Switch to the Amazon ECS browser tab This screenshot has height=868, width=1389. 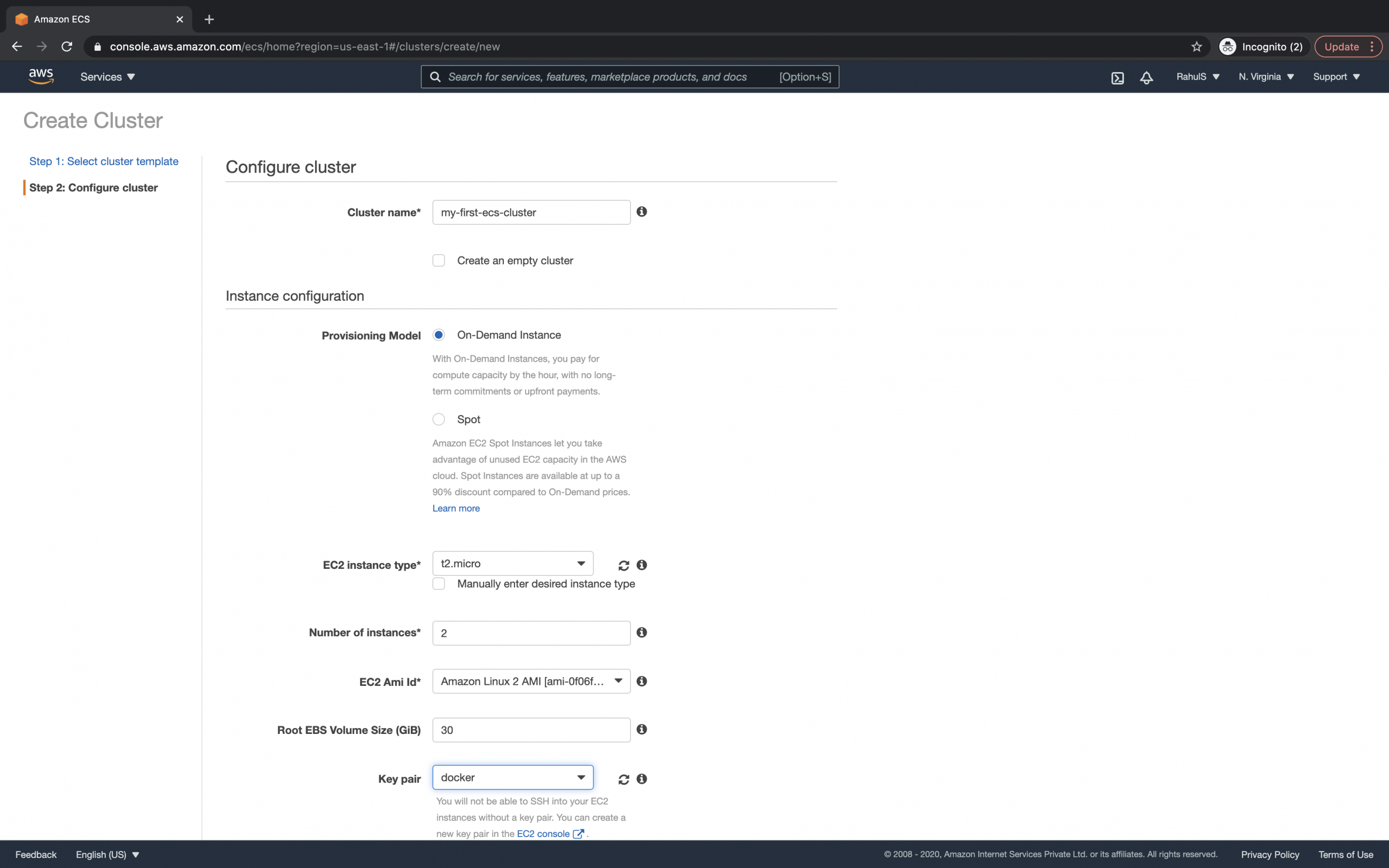point(61,19)
